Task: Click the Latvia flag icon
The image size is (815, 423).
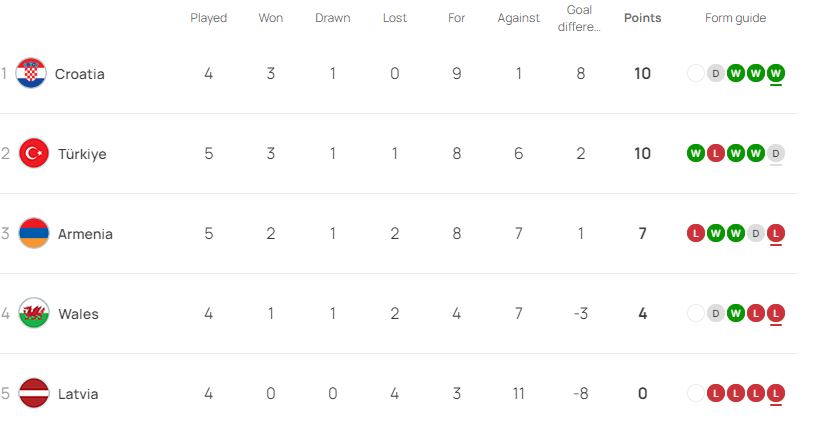Action: point(34,393)
